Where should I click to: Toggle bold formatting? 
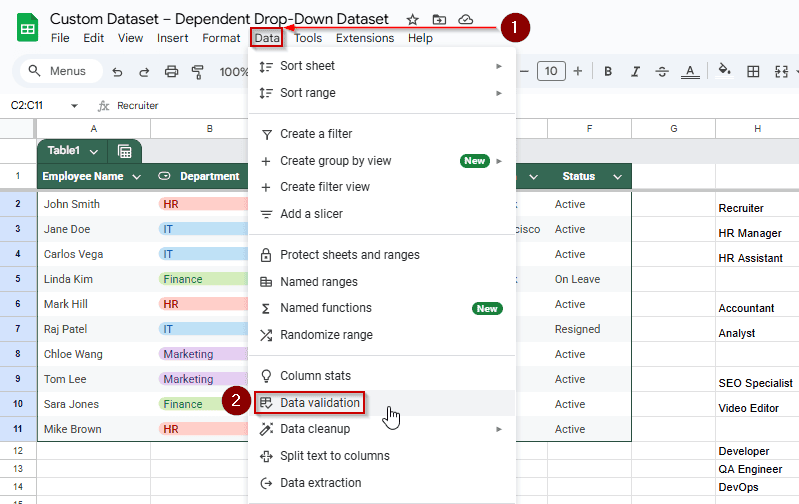[x=607, y=71]
